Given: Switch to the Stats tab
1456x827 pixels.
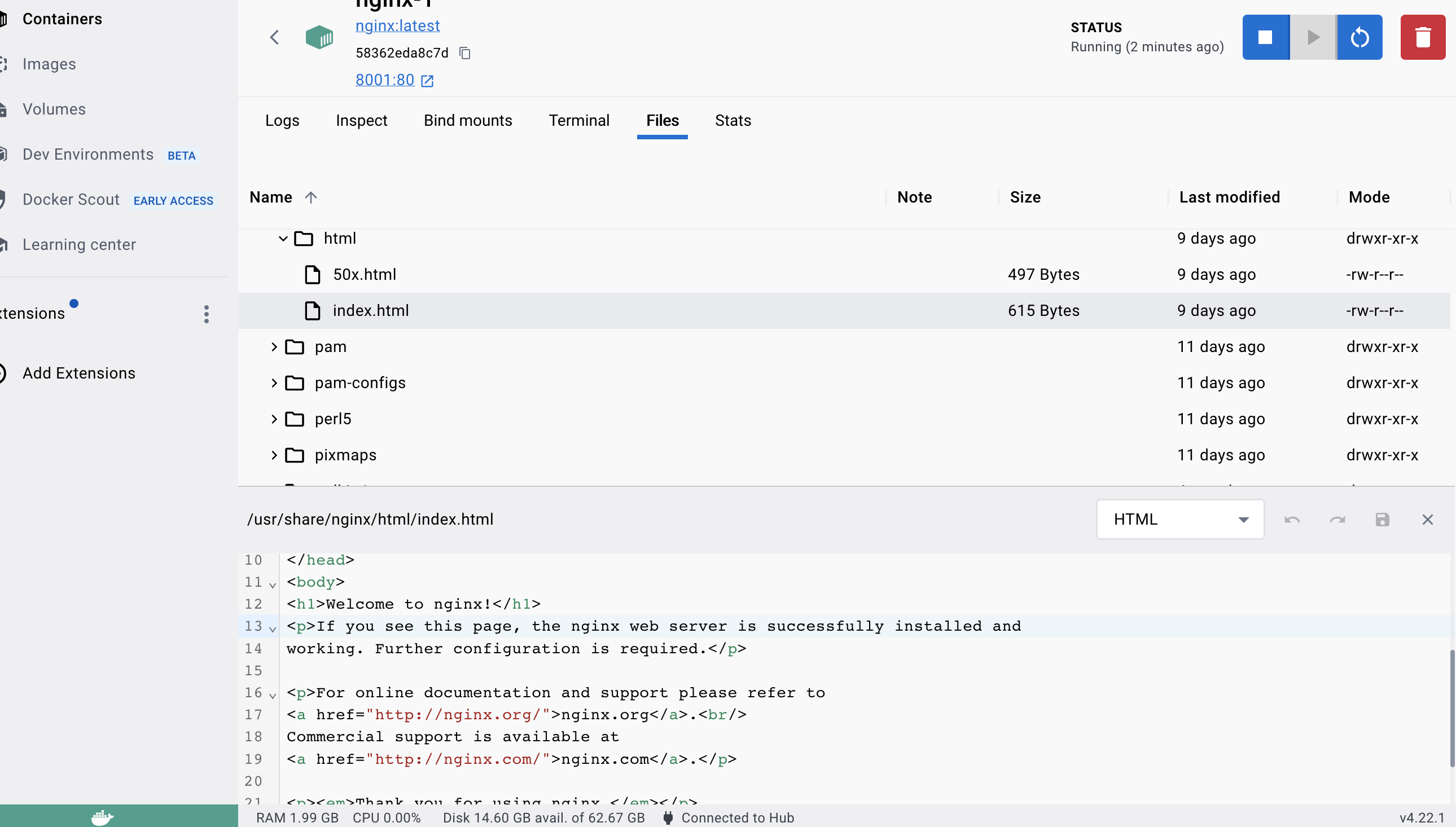Looking at the screenshot, I should click(x=733, y=120).
